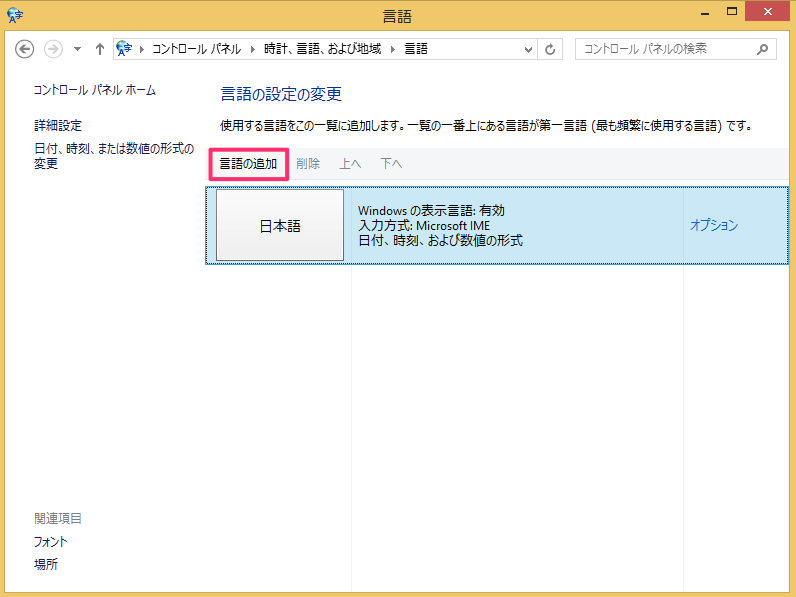Open コントロール パネル ホーム link
This screenshot has height=597, width=796.
(95, 90)
